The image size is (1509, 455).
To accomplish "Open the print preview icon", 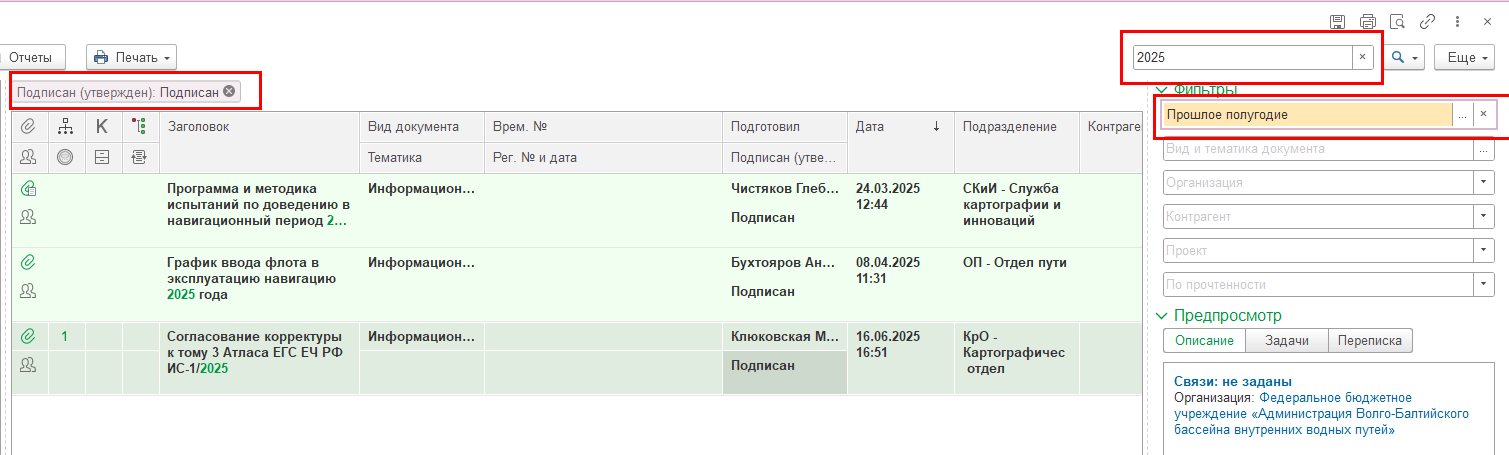I will (x=1397, y=22).
